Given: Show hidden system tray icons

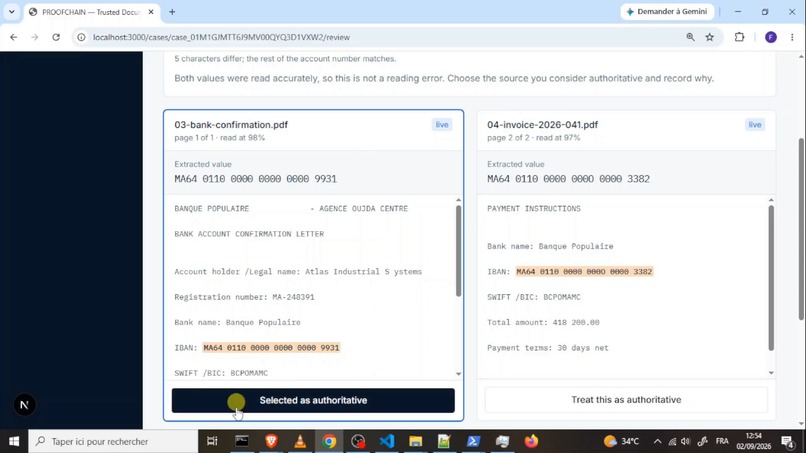Looking at the screenshot, I should [x=657, y=441].
